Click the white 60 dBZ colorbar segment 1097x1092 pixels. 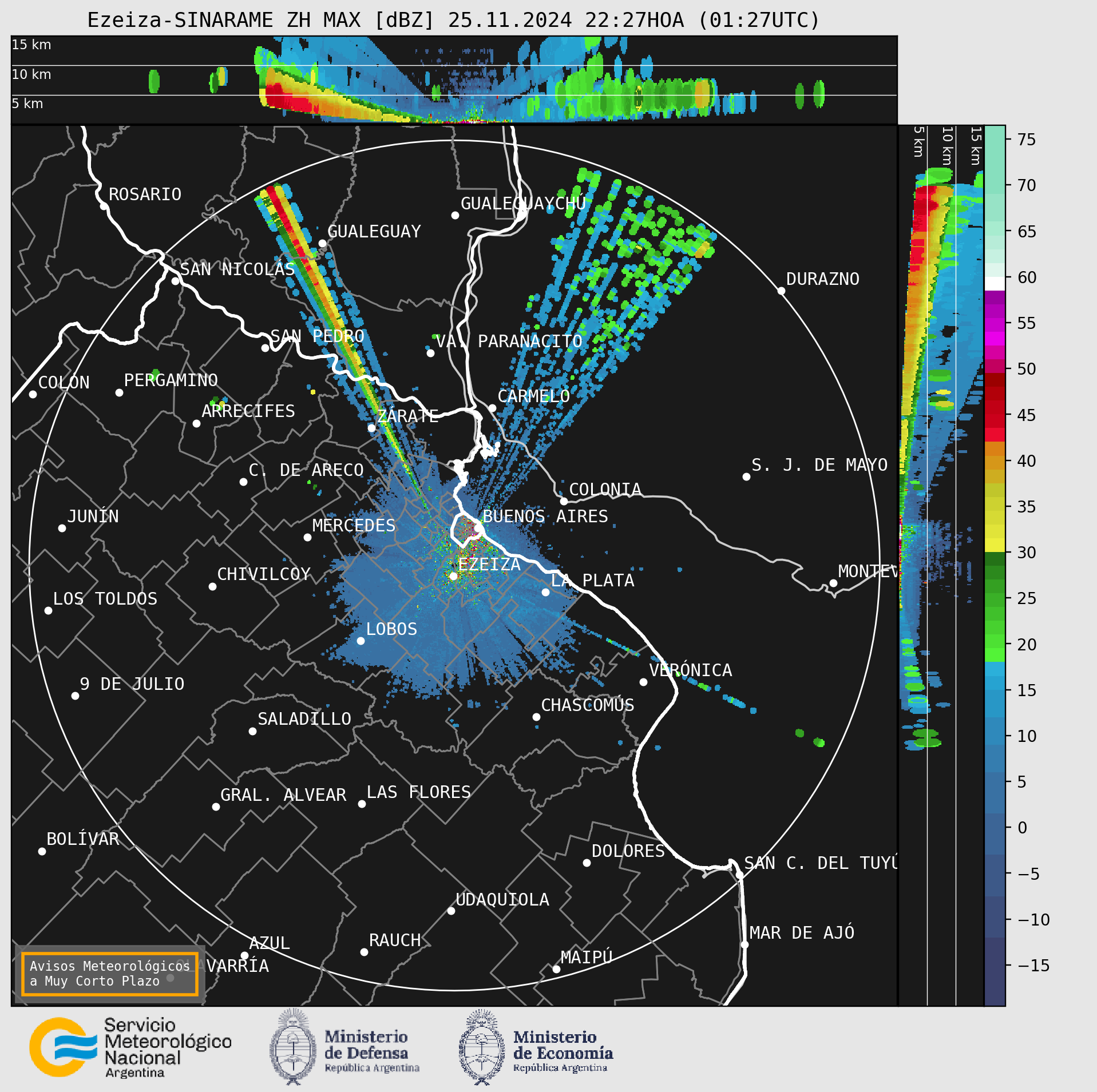tap(995, 284)
